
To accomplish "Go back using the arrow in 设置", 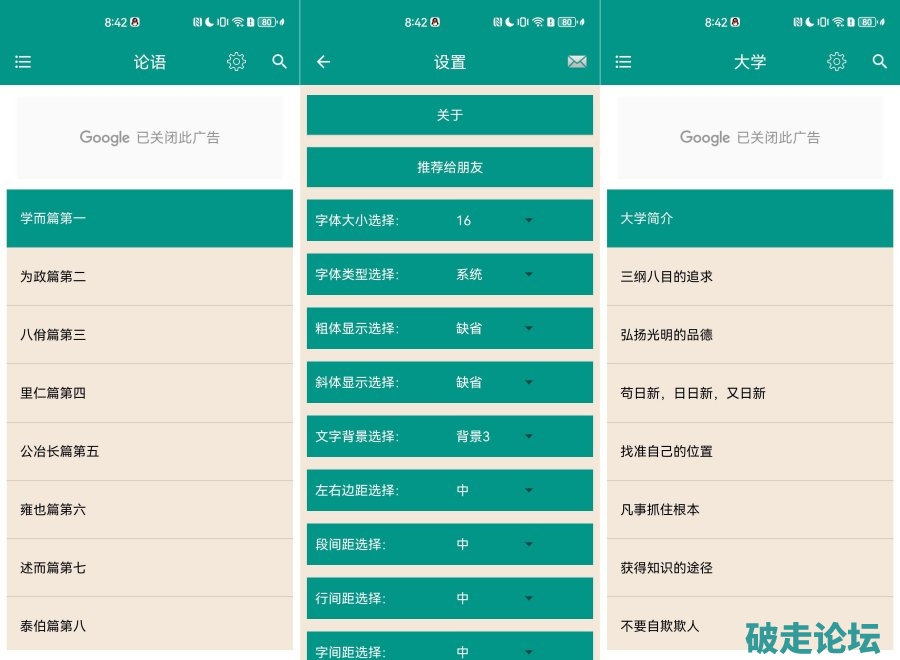I will (323, 62).
